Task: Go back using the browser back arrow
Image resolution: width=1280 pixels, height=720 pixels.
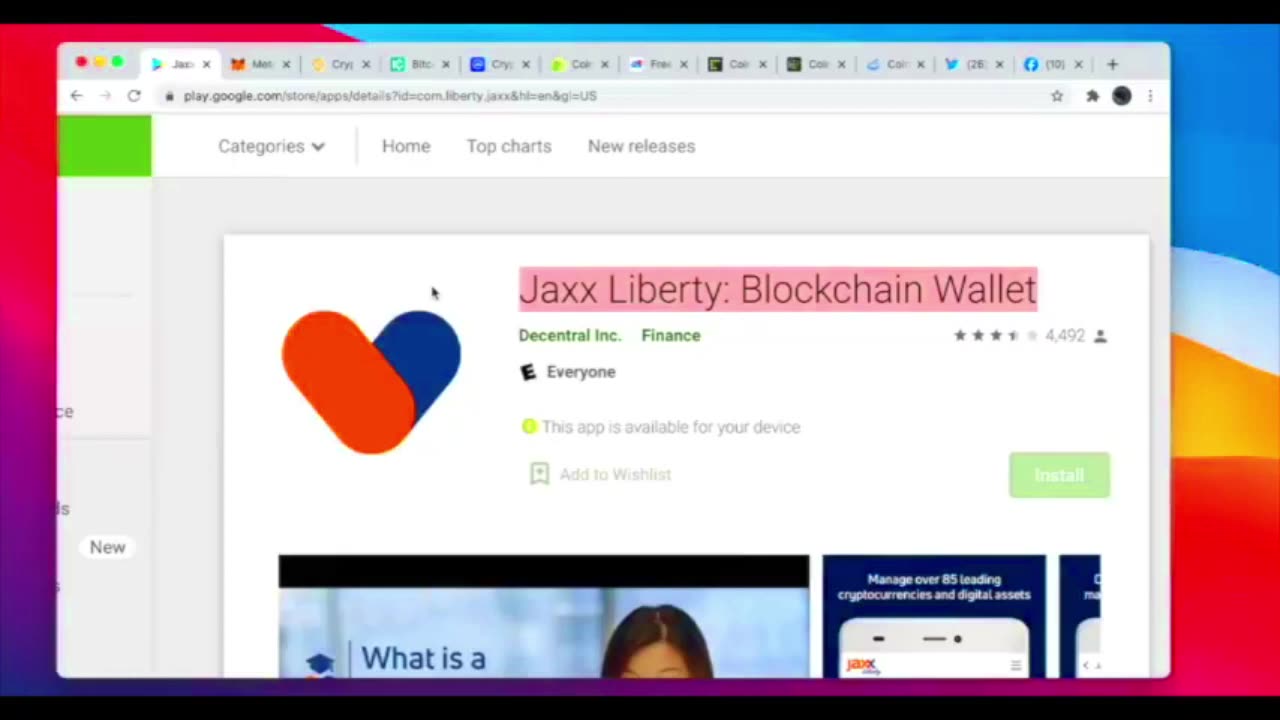Action: pos(77,95)
